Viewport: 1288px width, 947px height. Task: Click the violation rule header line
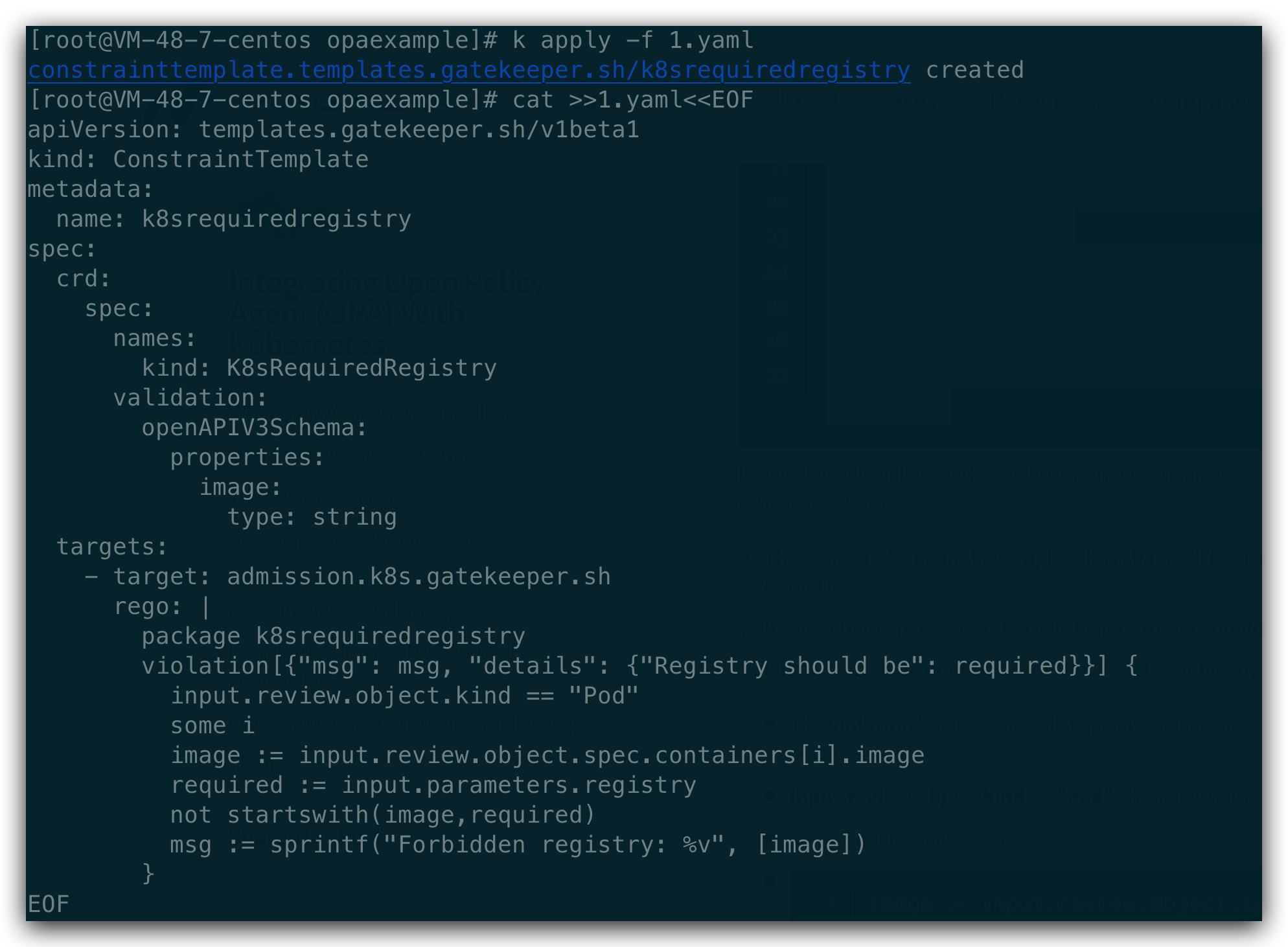639,666
